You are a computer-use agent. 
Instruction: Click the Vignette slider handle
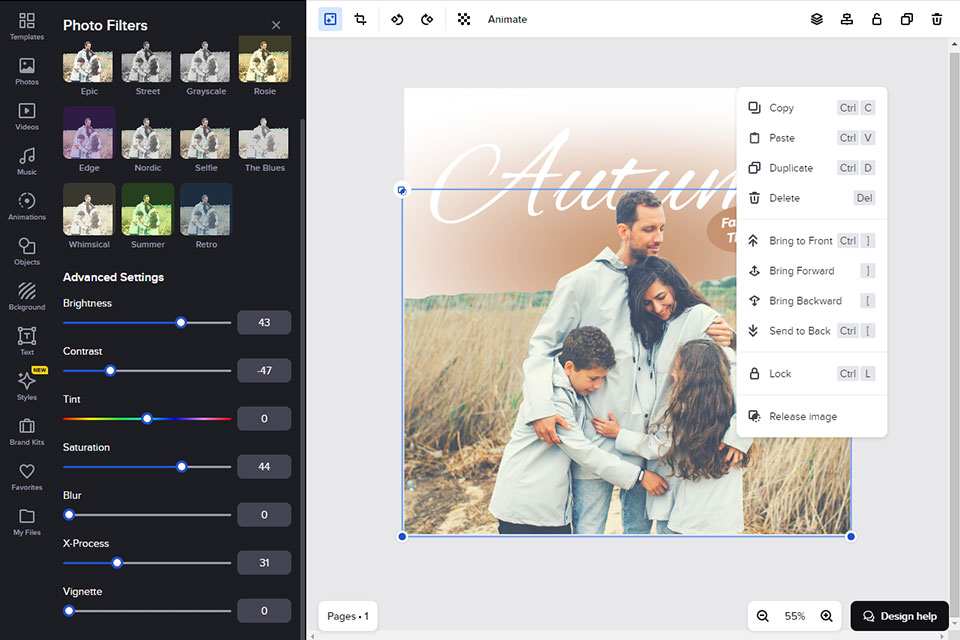point(69,611)
